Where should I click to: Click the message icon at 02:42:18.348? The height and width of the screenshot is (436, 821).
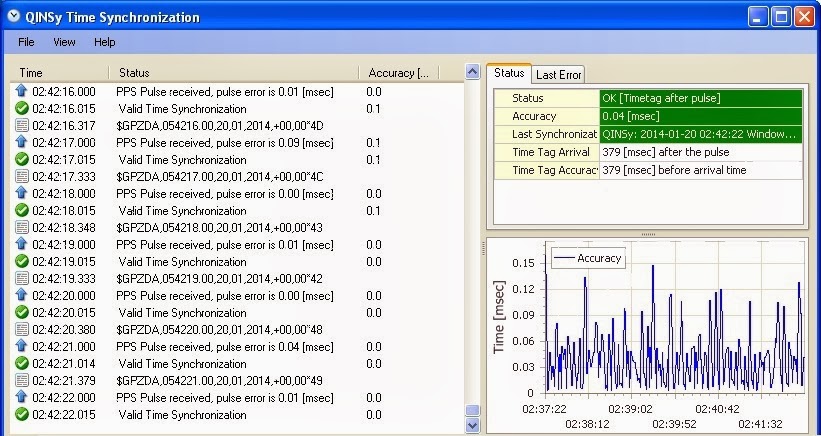21,227
